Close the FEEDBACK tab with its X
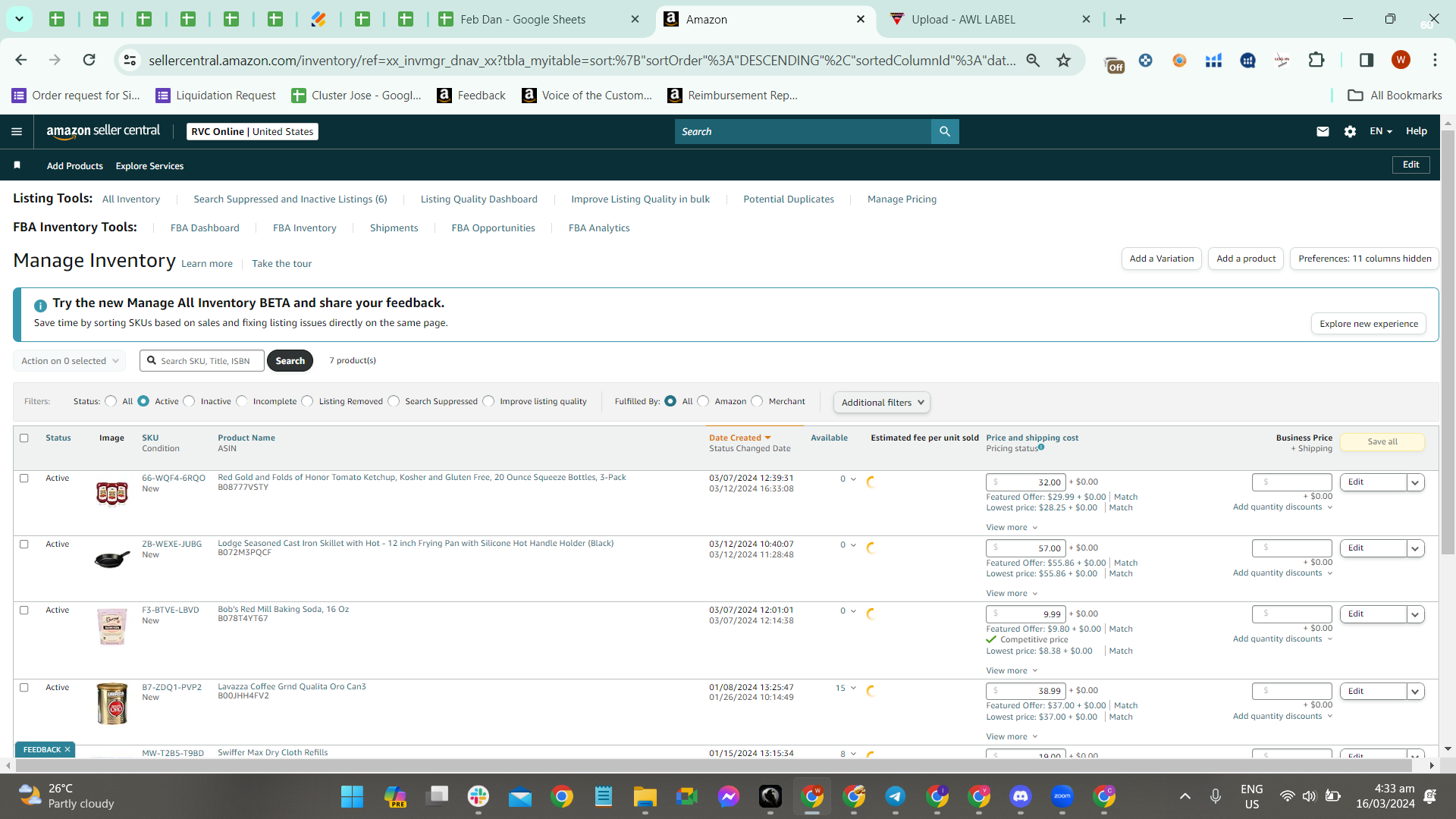The width and height of the screenshot is (1456, 819). 67,750
